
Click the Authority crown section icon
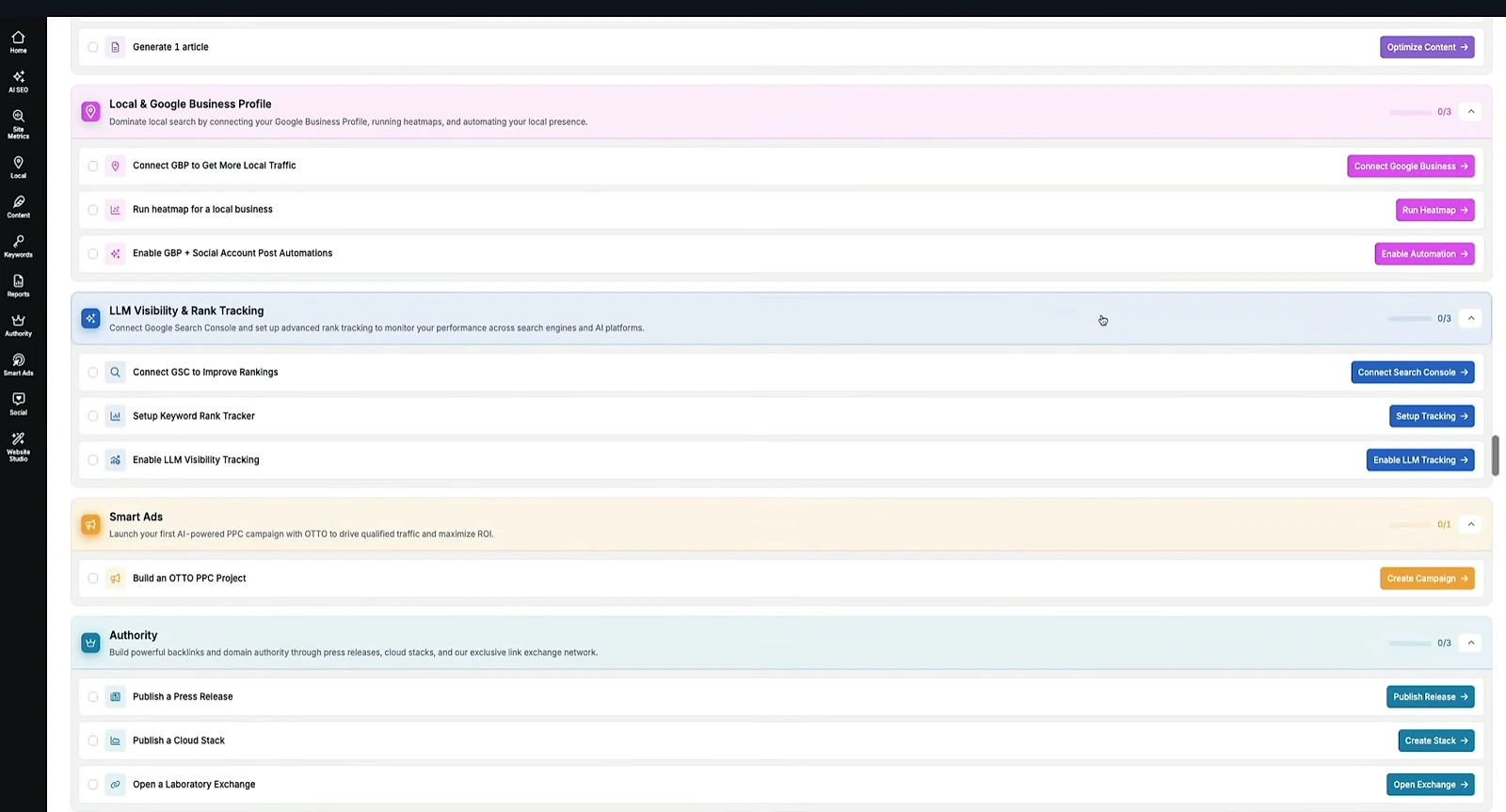(x=90, y=644)
